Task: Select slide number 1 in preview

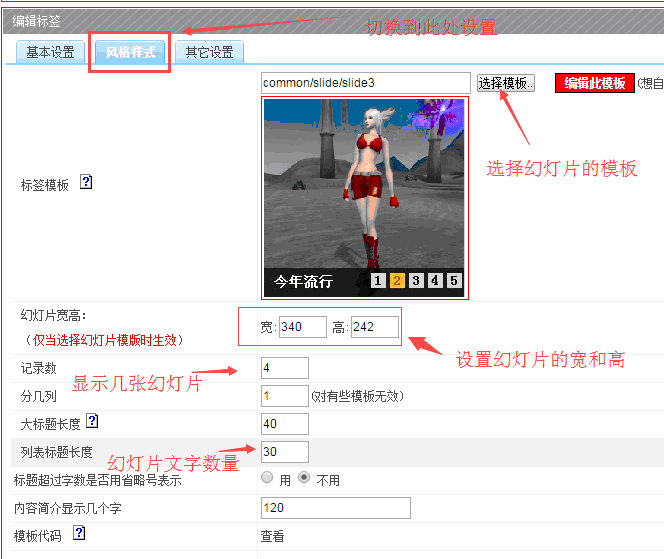Action: tap(378, 281)
